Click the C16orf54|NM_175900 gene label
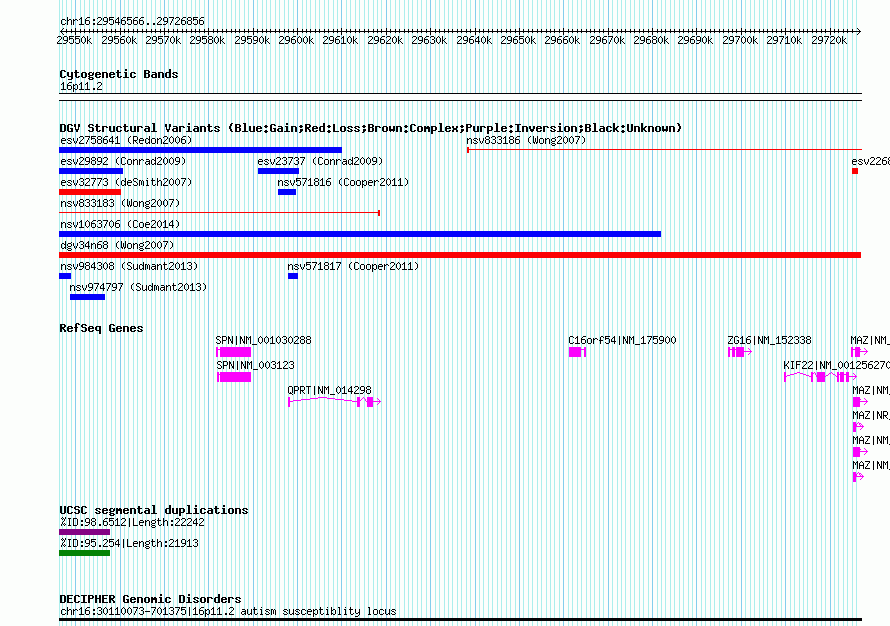This screenshot has height=626, width=890. [x=622, y=340]
